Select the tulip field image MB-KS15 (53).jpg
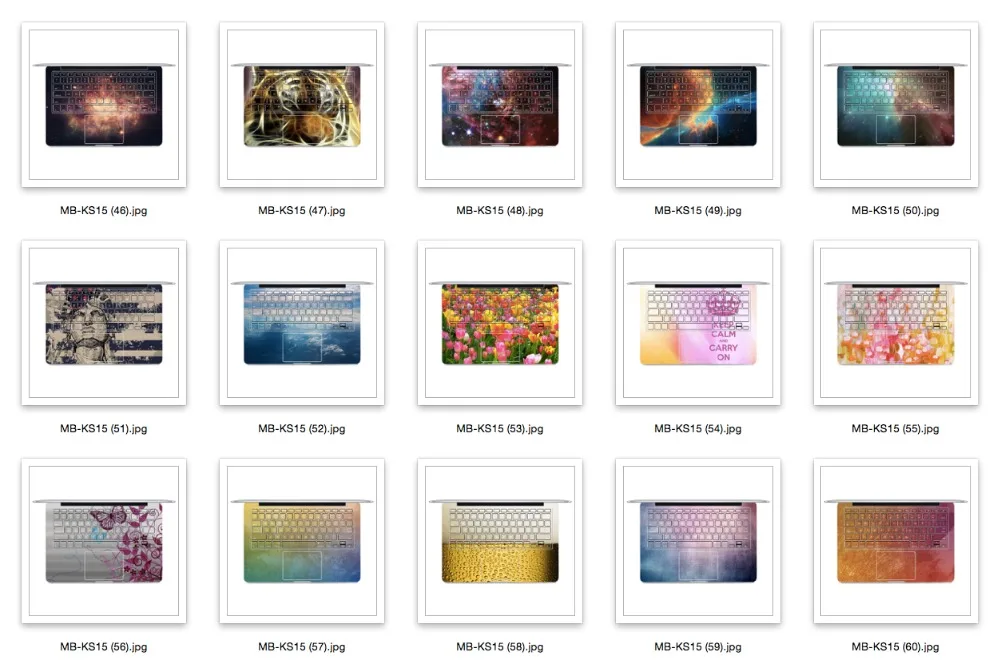 click(x=500, y=323)
